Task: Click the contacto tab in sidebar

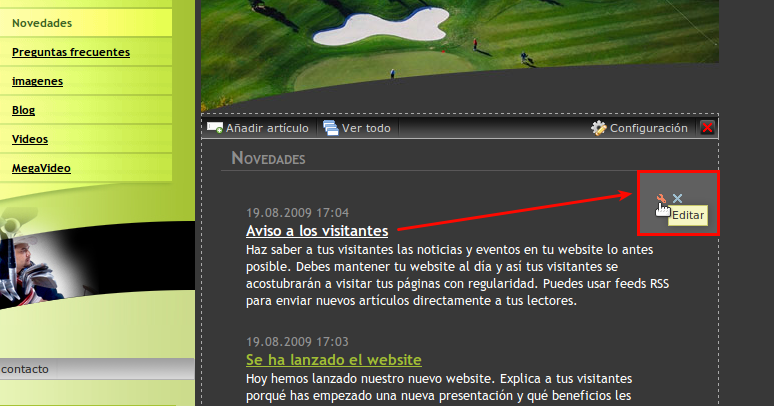Action: (25, 369)
